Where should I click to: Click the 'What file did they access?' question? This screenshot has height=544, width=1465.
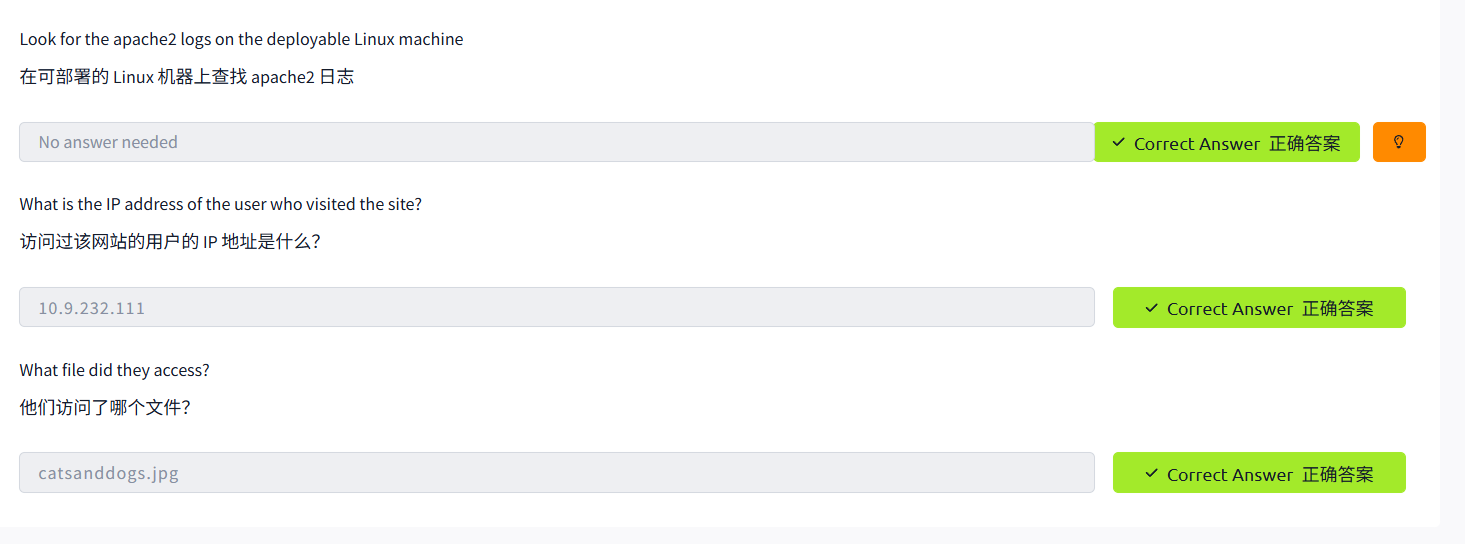(114, 370)
